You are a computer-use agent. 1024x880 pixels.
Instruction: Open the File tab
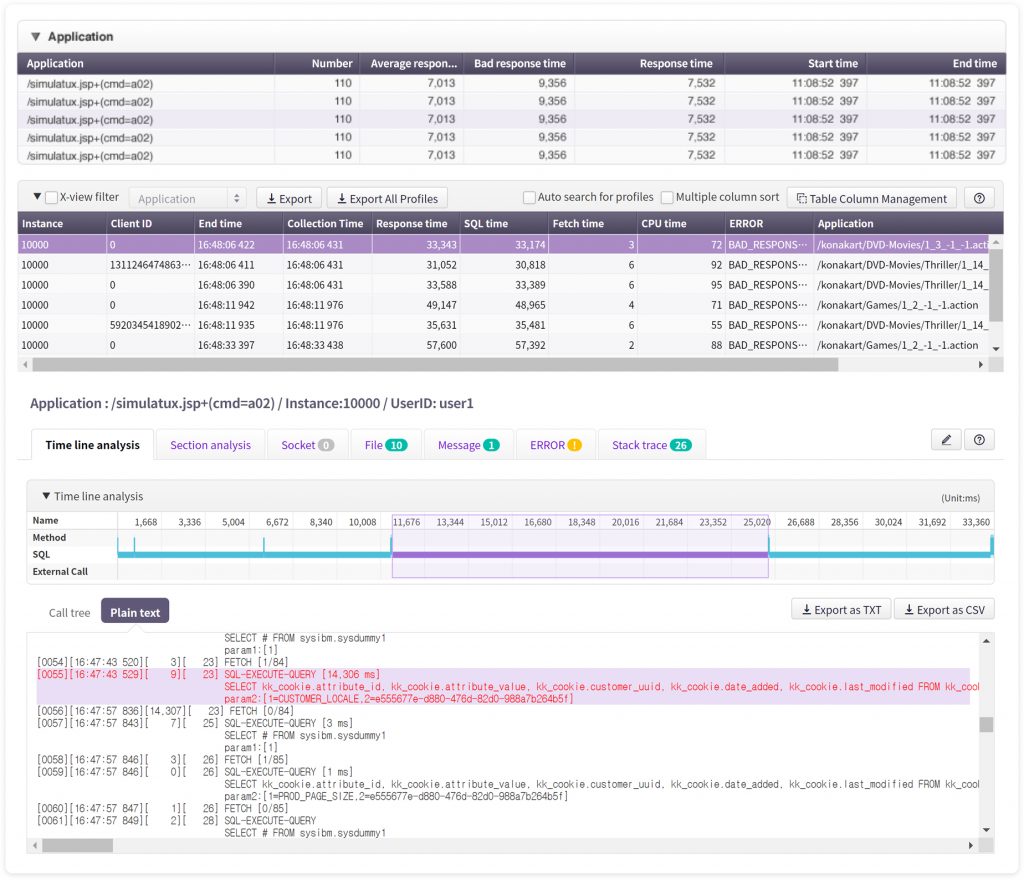point(386,445)
